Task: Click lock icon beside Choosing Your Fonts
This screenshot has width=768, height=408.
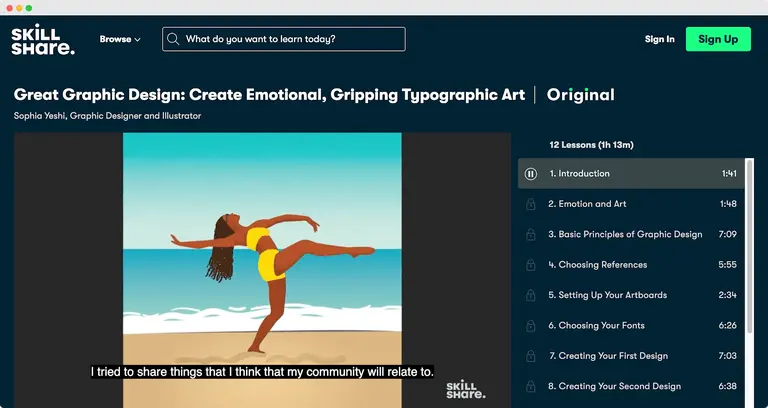Action: (530, 325)
